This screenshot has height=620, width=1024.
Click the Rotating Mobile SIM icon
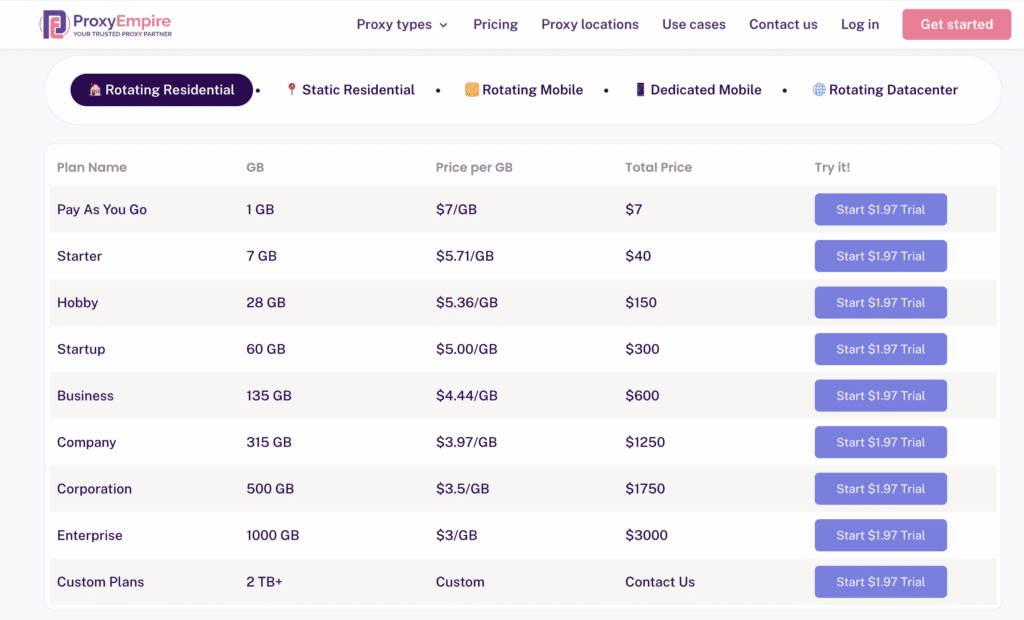[471, 90]
